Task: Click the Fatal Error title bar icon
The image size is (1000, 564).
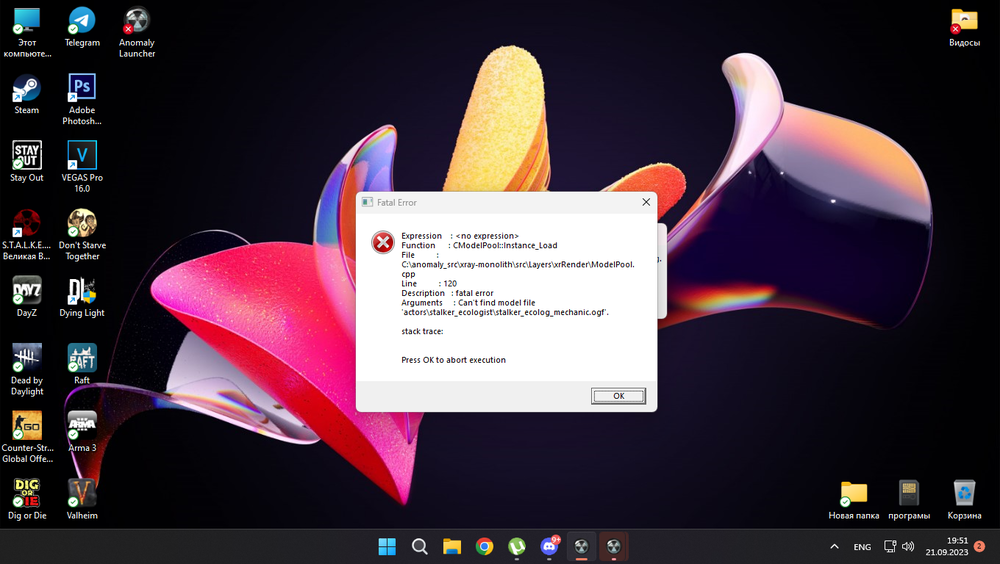Action: click(367, 202)
